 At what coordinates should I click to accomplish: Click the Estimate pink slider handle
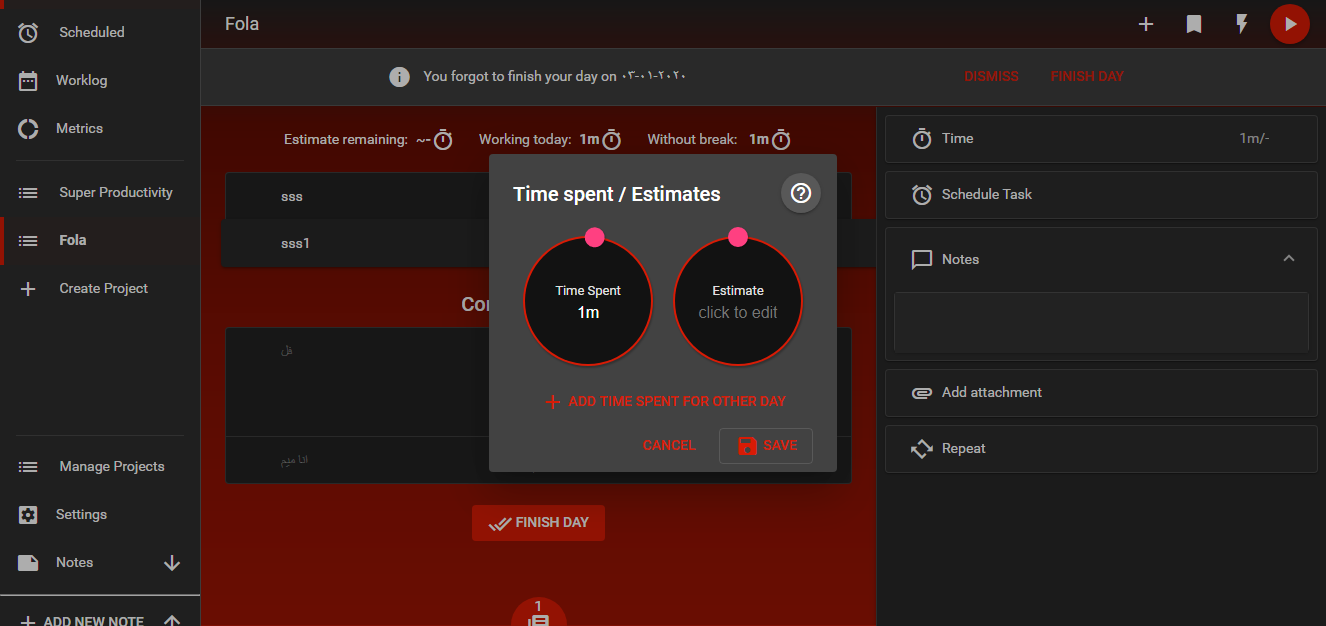coord(738,237)
